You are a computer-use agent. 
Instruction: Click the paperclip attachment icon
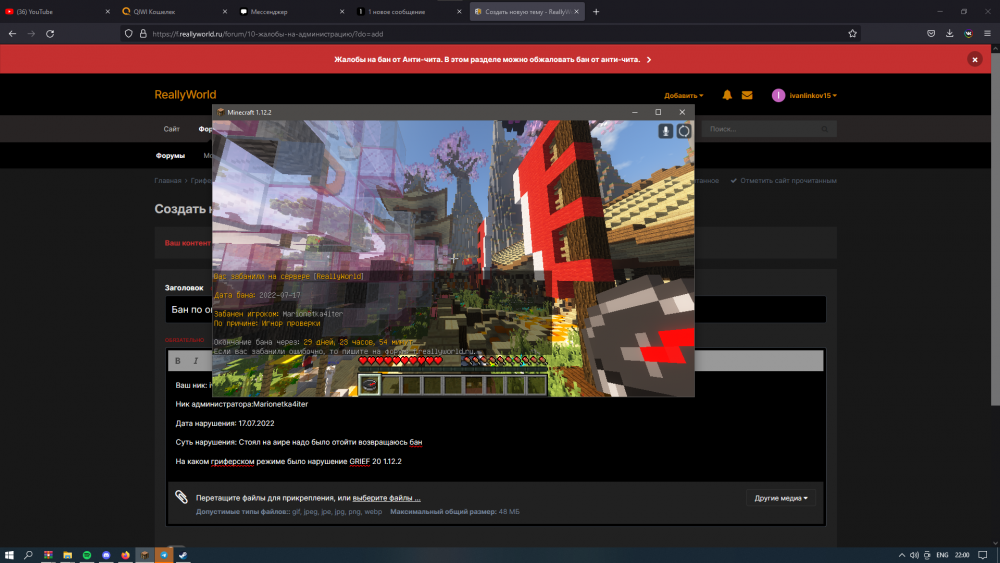(x=181, y=497)
